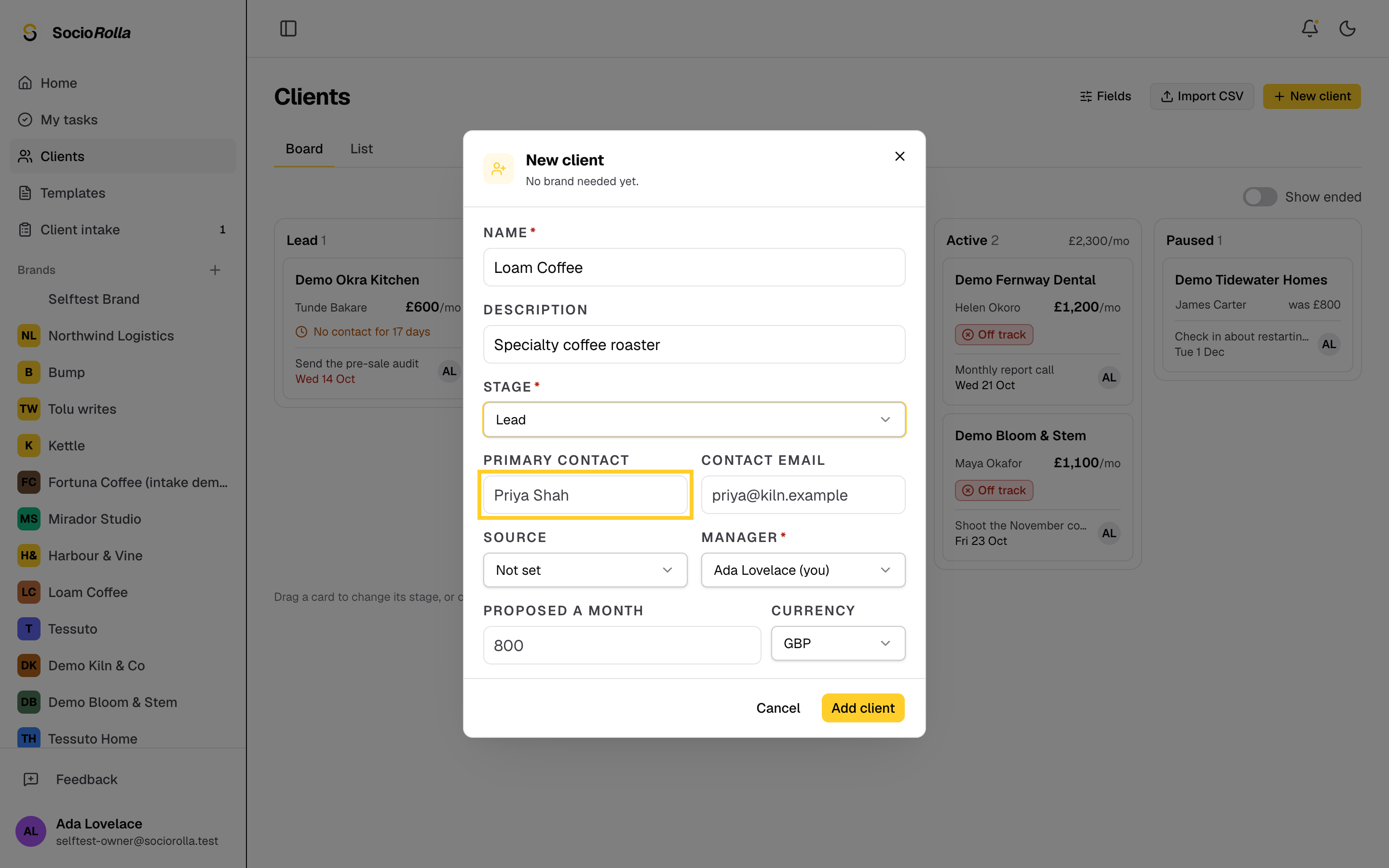1389x868 pixels.
Task: Toggle the Show ended switch
Action: pyautogui.click(x=1259, y=197)
